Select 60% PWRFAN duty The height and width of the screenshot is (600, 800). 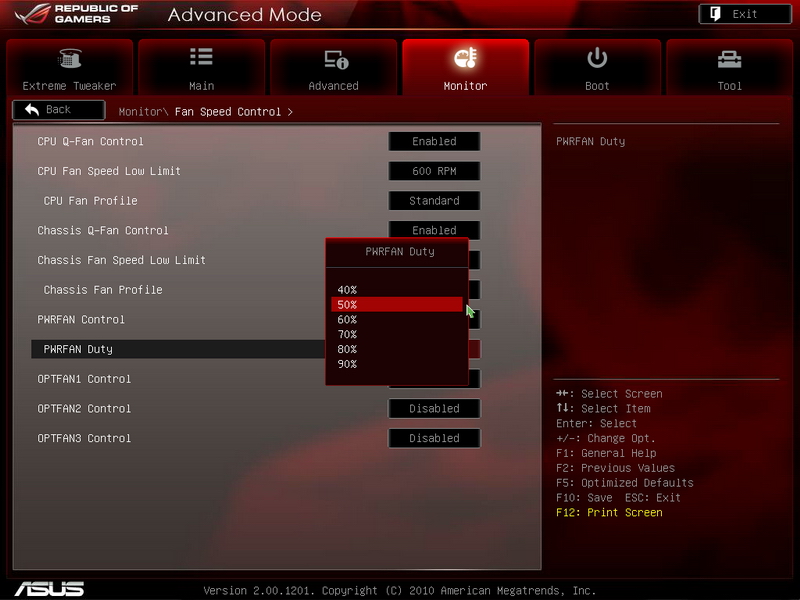(397, 319)
